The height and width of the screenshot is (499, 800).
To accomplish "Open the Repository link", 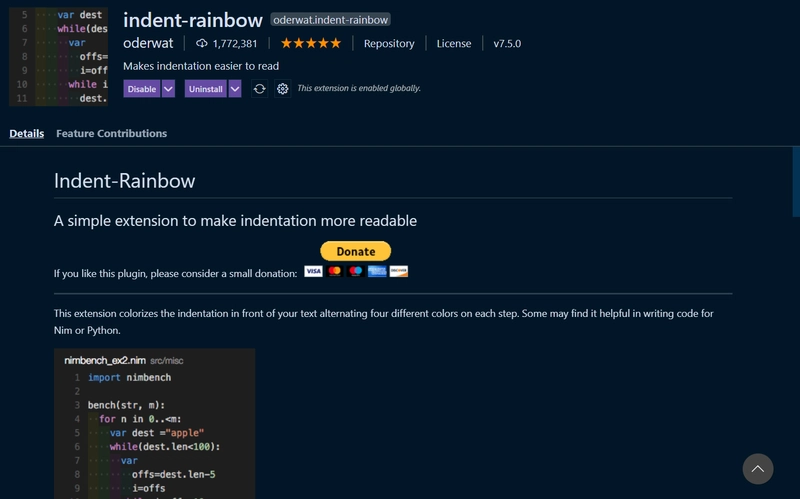I will pos(389,43).
